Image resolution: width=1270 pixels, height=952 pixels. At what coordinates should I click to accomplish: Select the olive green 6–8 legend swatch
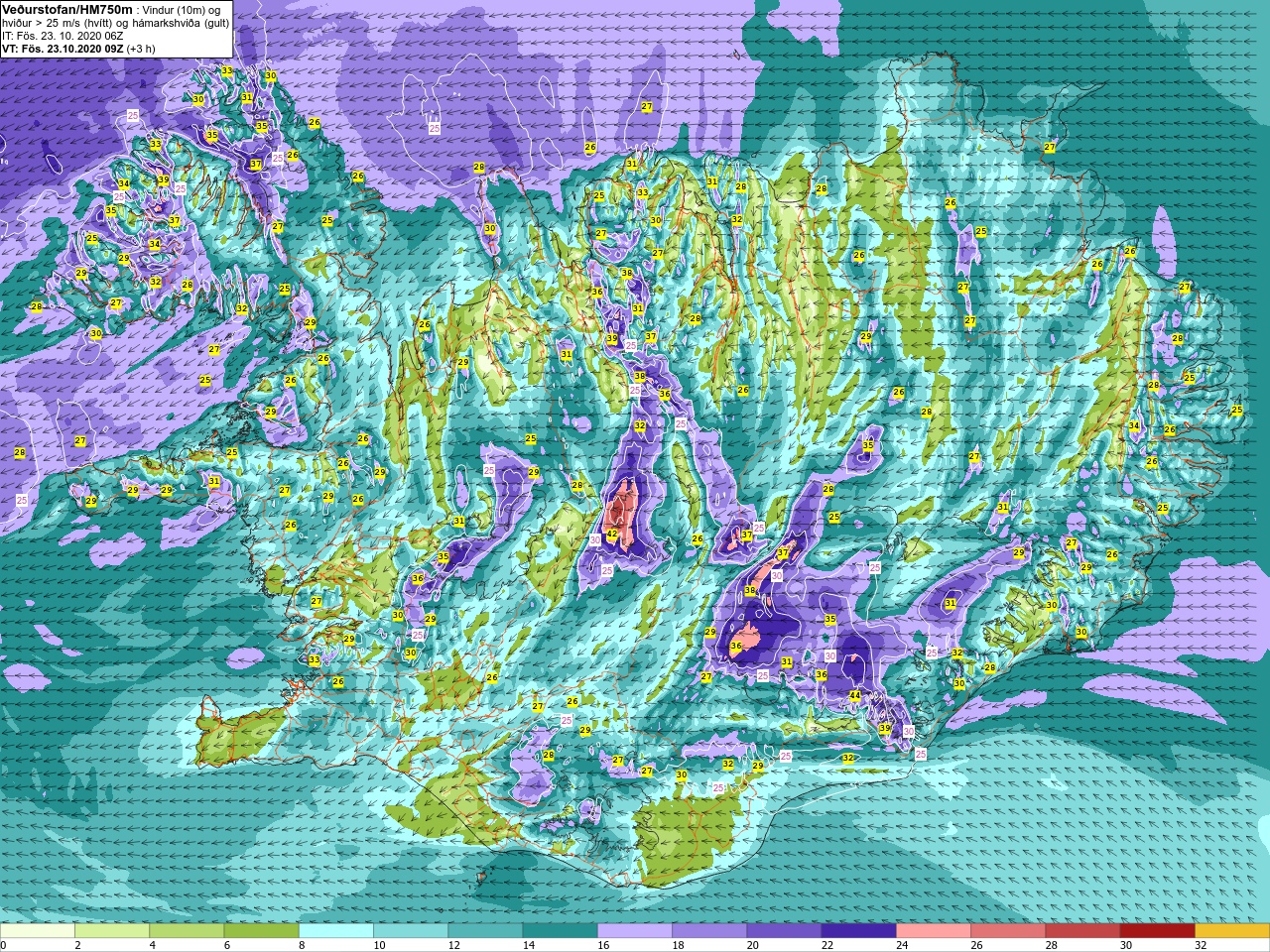click(x=261, y=931)
